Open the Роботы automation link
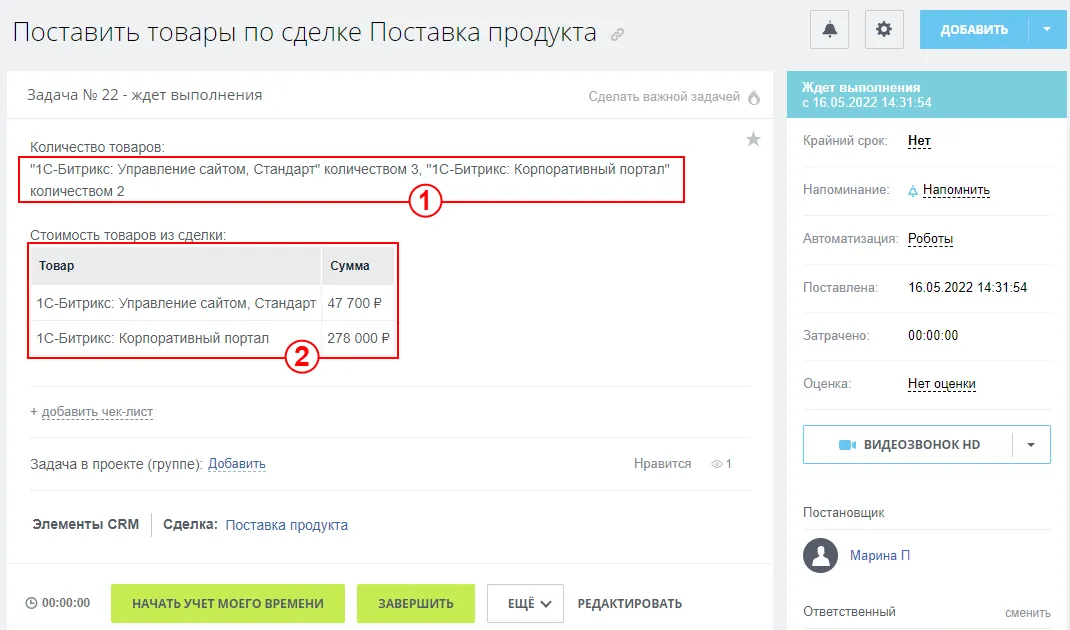 (930, 239)
